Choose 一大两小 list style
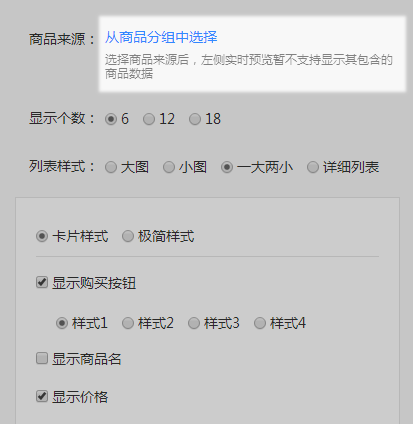 click(227, 167)
